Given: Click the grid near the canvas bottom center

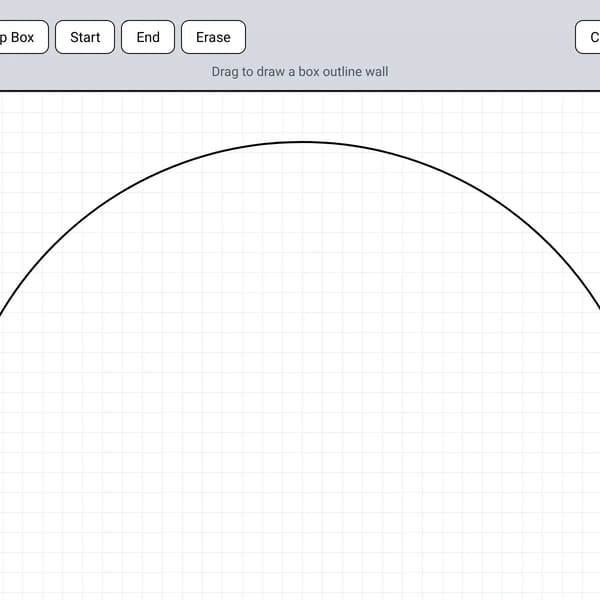Looking at the screenshot, I should pyautogui.click(x=300, y=574).
